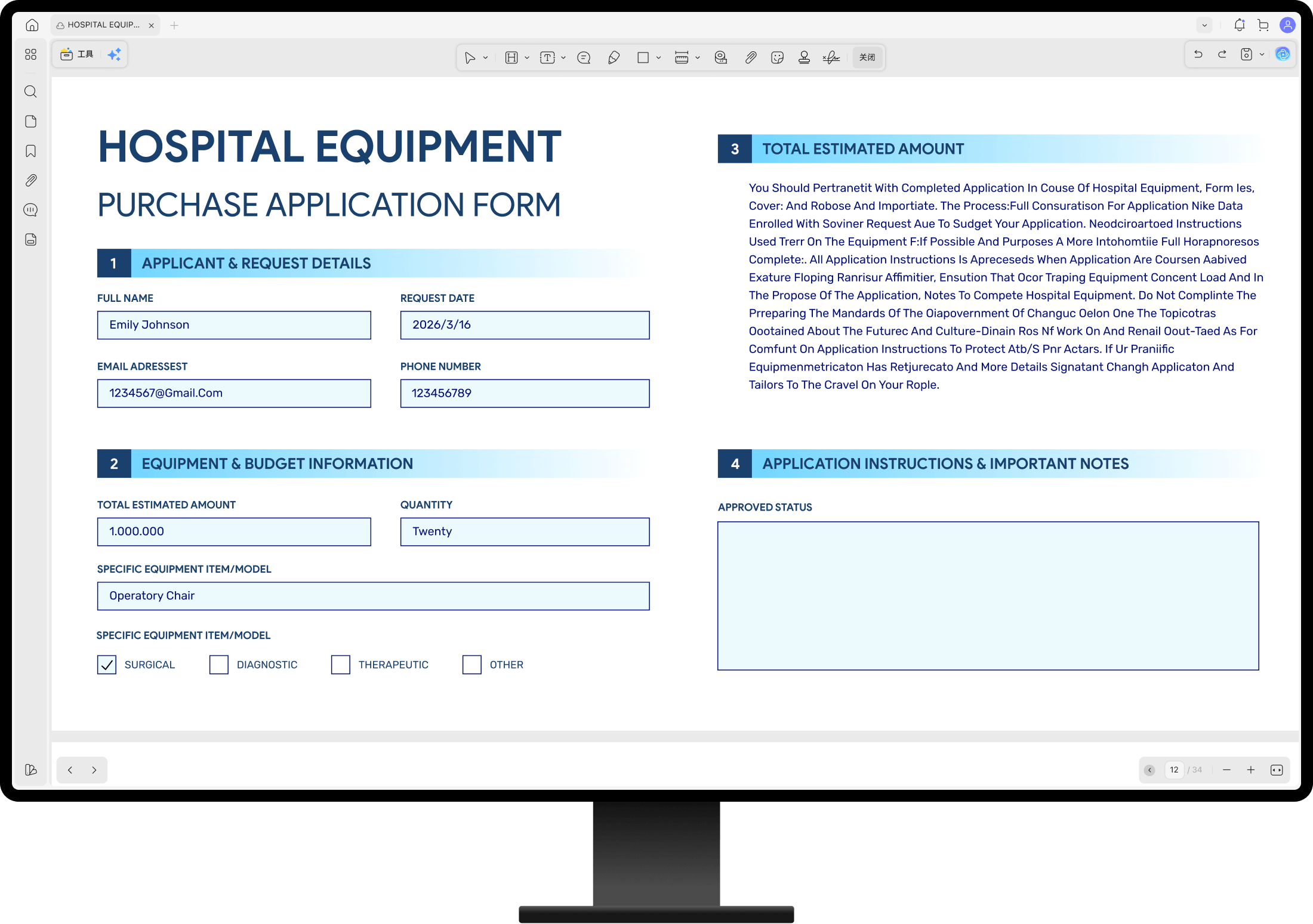Screen dimensions: 1313x924
Task: Open a new tab with plus
Action: 174,25
